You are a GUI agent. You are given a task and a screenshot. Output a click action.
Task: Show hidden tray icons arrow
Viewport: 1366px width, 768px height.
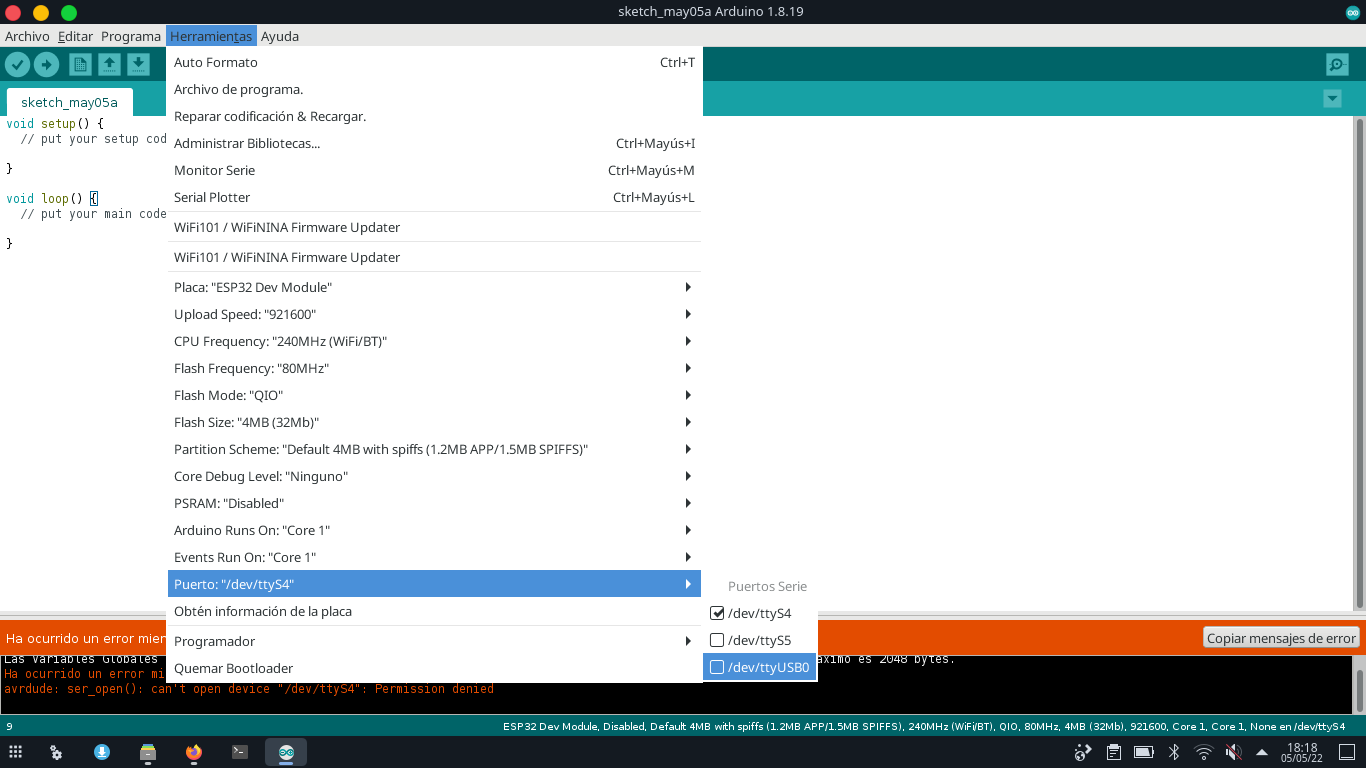click(1262, 752)
